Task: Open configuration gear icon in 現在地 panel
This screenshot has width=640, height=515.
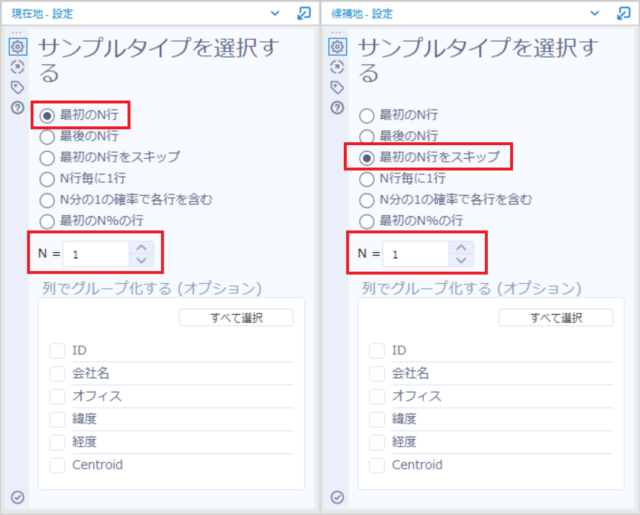Action: [x=18, y=47]
